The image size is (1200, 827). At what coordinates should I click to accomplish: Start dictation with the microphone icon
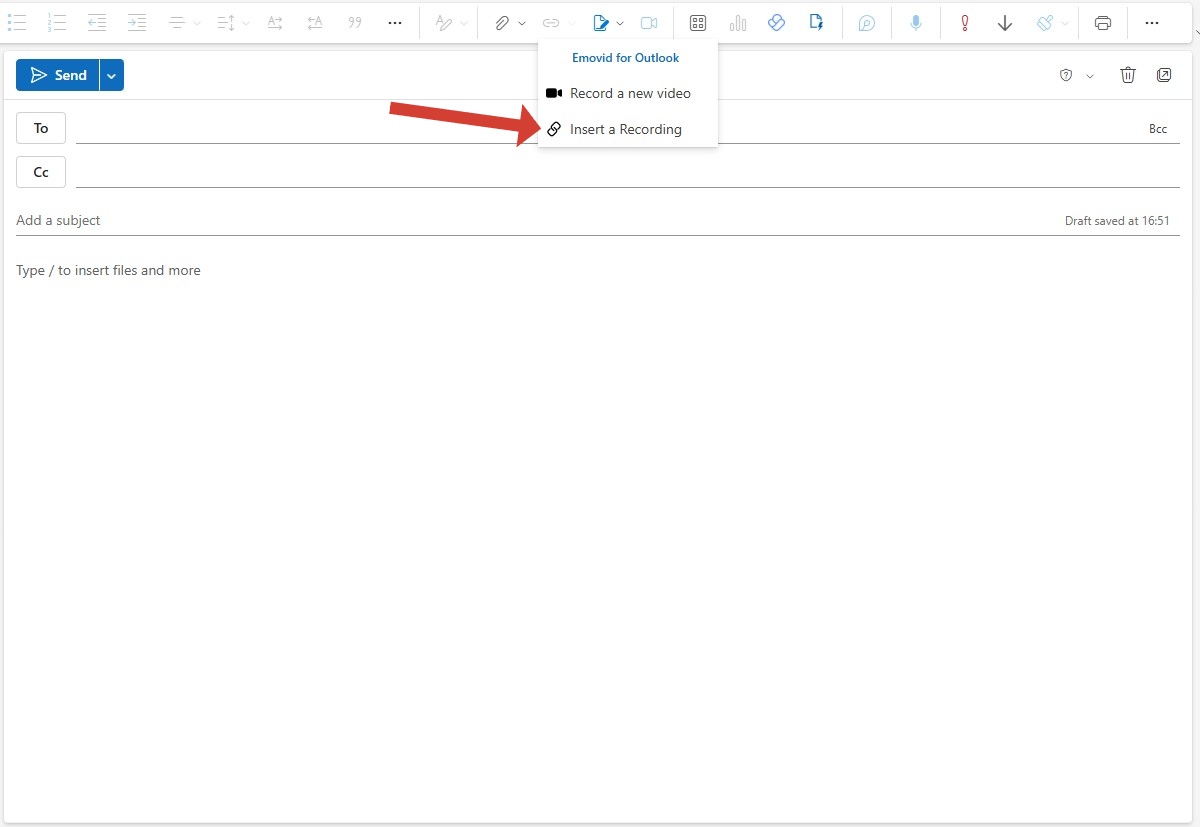915,23
